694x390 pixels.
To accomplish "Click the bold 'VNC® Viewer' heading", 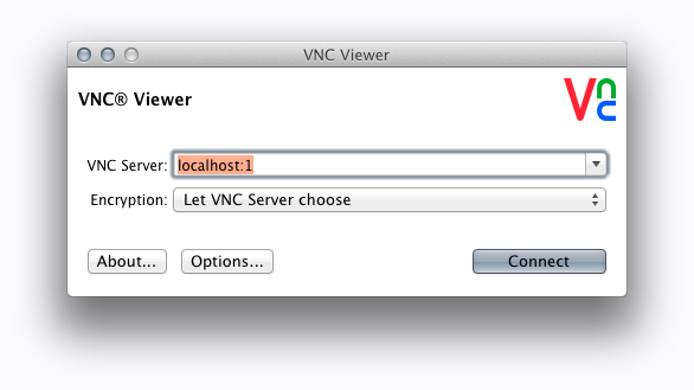I will tap(135, 99).
